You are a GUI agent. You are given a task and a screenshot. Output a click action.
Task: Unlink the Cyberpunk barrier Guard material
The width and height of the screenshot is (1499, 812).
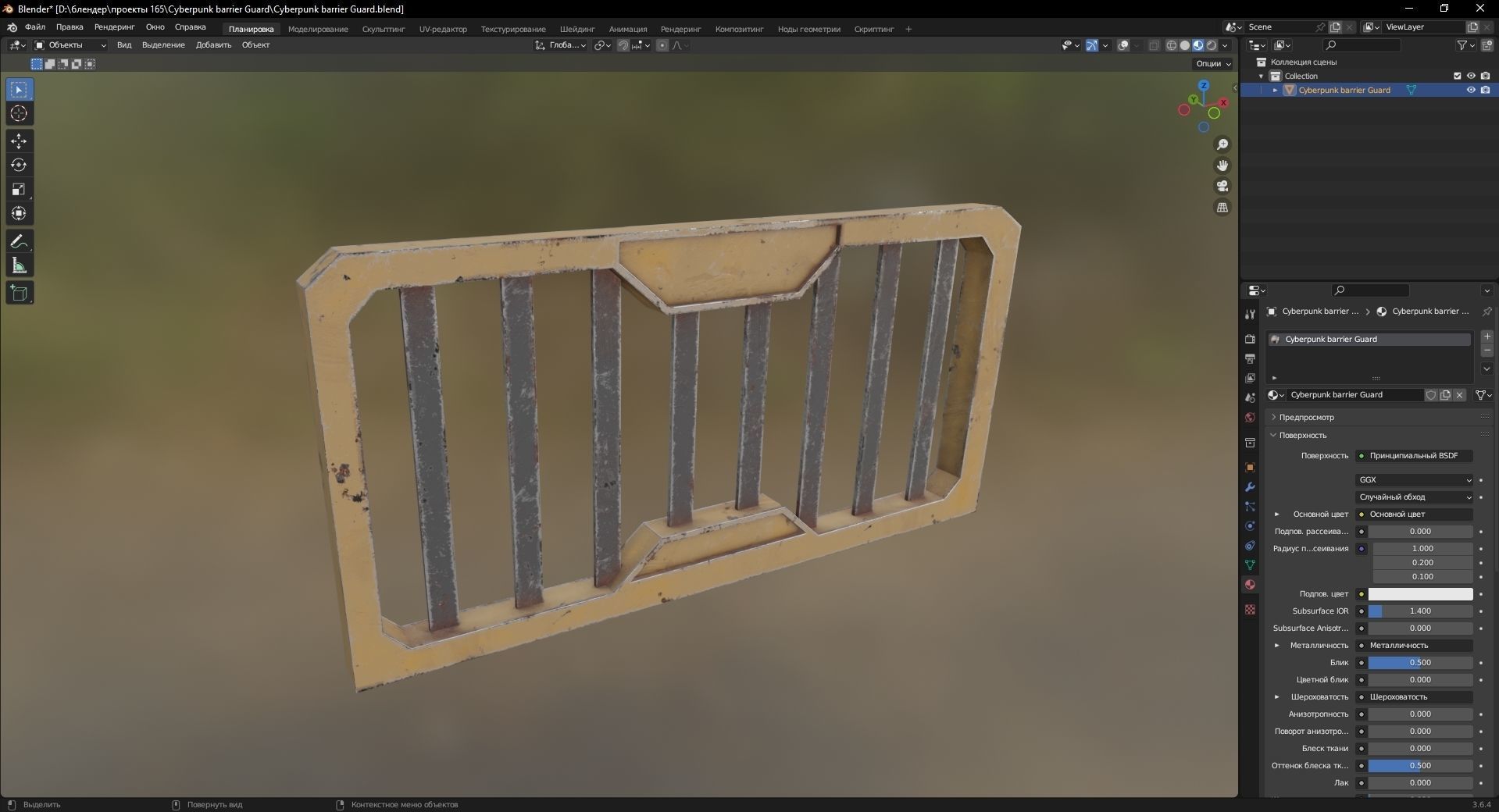coord(1459,395)
